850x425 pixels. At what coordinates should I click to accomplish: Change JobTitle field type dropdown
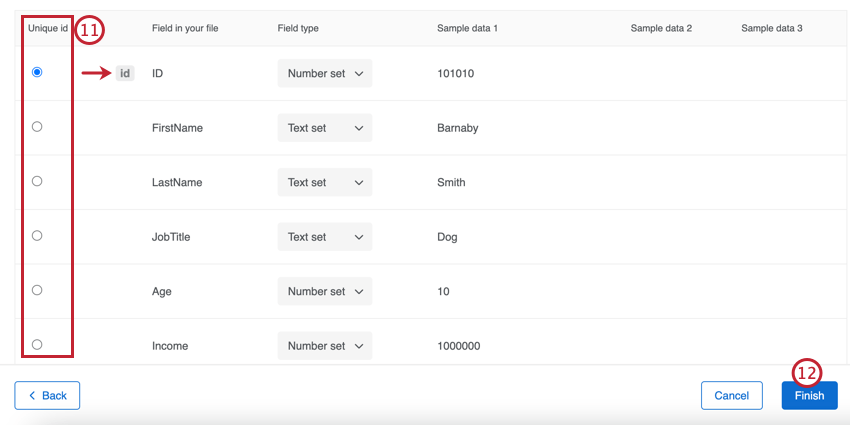click(x=325, y=237)
